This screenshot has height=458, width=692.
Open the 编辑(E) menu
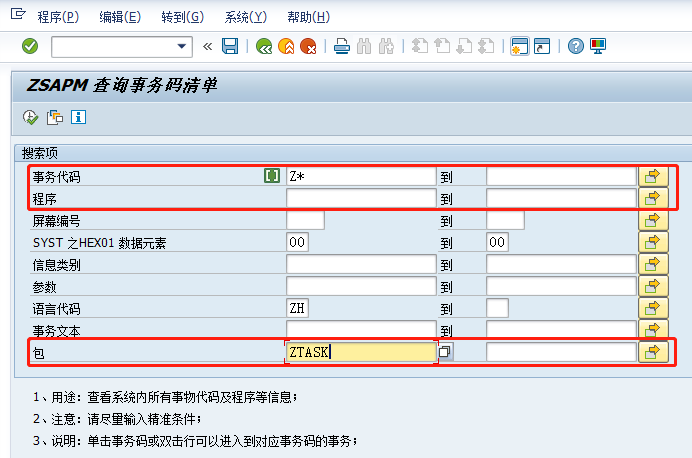click(x=120, y=17)
